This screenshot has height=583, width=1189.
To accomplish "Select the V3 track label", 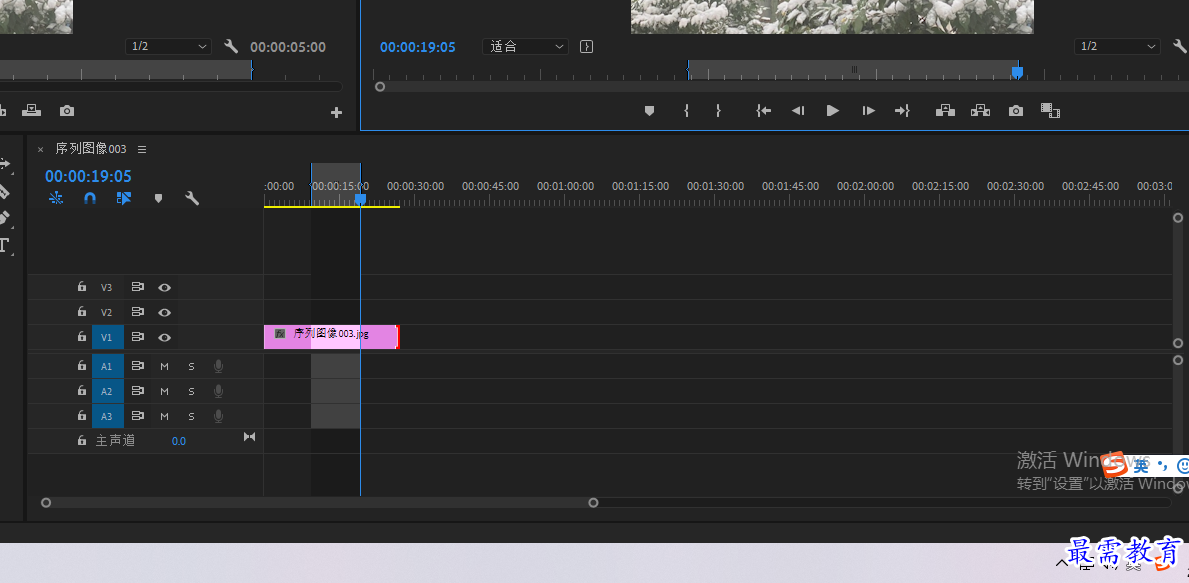I will tap(106, 288).
